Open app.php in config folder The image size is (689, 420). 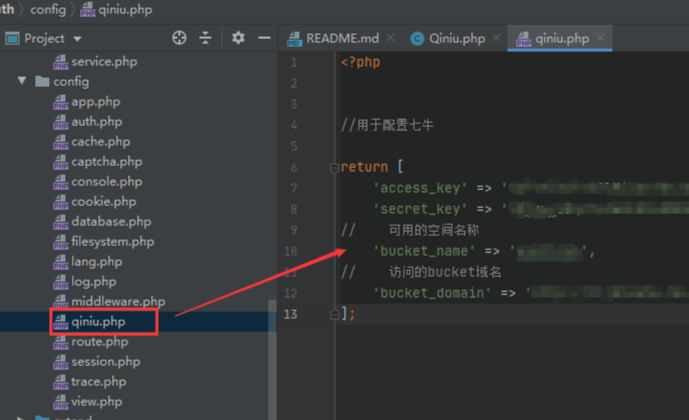coord(96,102)
